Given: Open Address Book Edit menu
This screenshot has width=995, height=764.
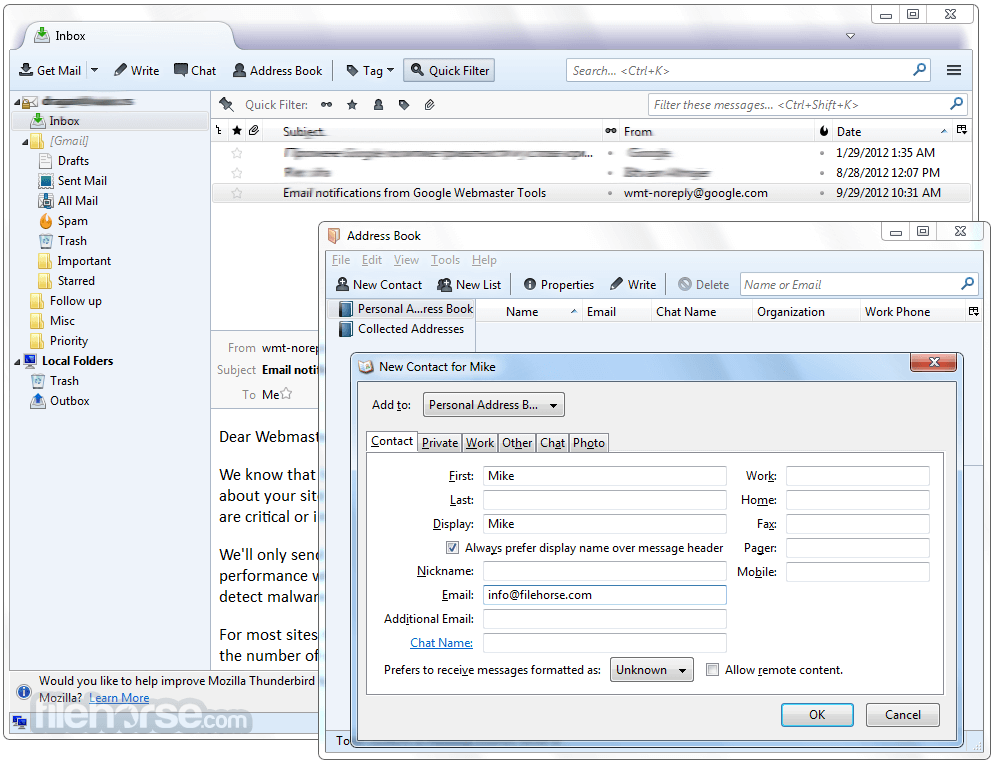Looking at the screenshot, I should [x=372, y=260].
